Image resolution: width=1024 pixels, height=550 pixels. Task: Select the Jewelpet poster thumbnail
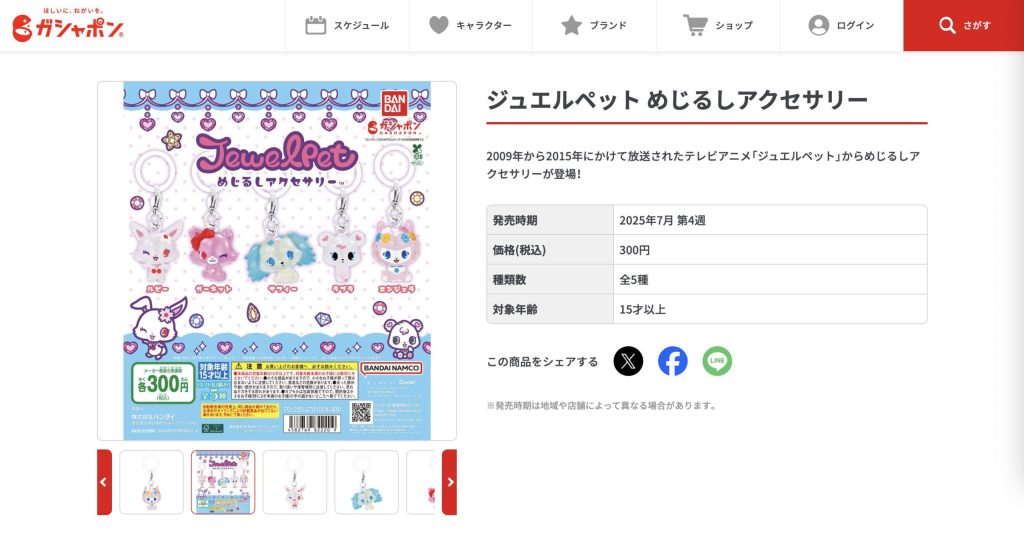tap(223, 482)
